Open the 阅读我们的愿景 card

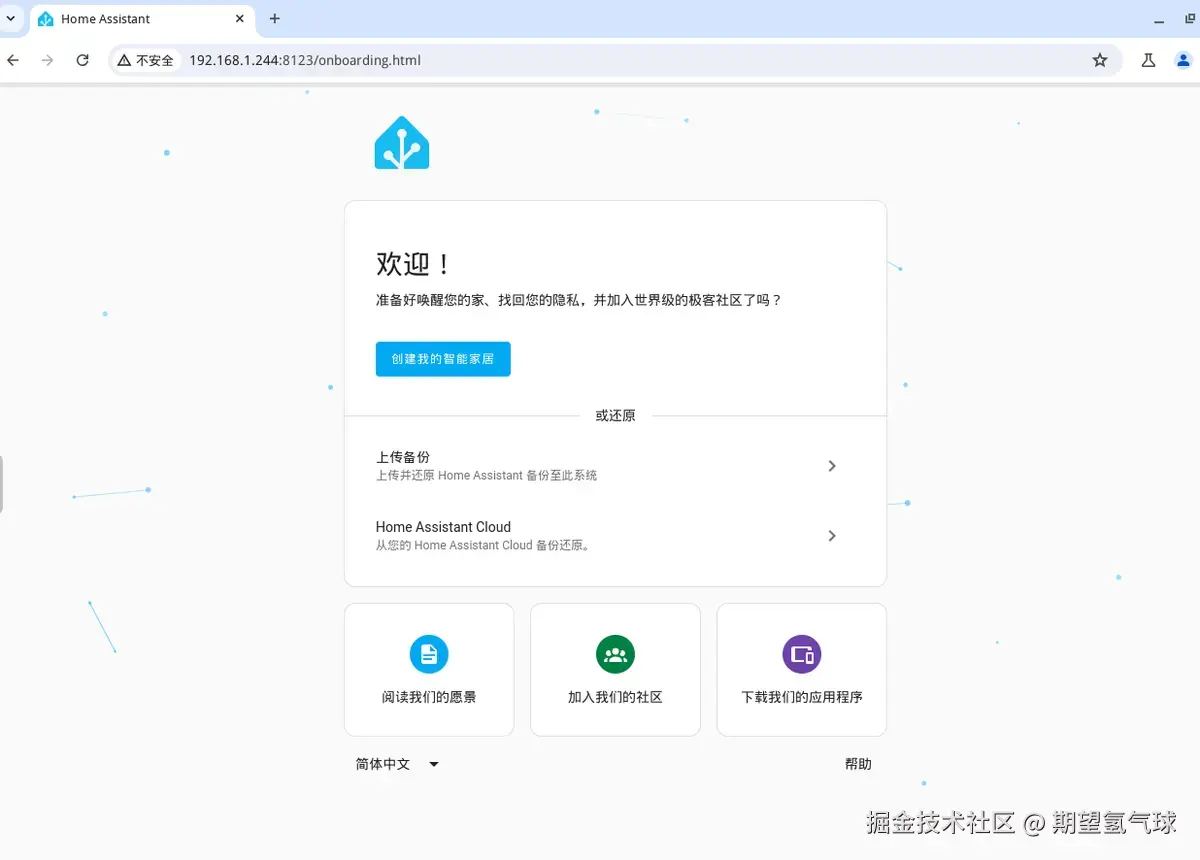point(429,670)
